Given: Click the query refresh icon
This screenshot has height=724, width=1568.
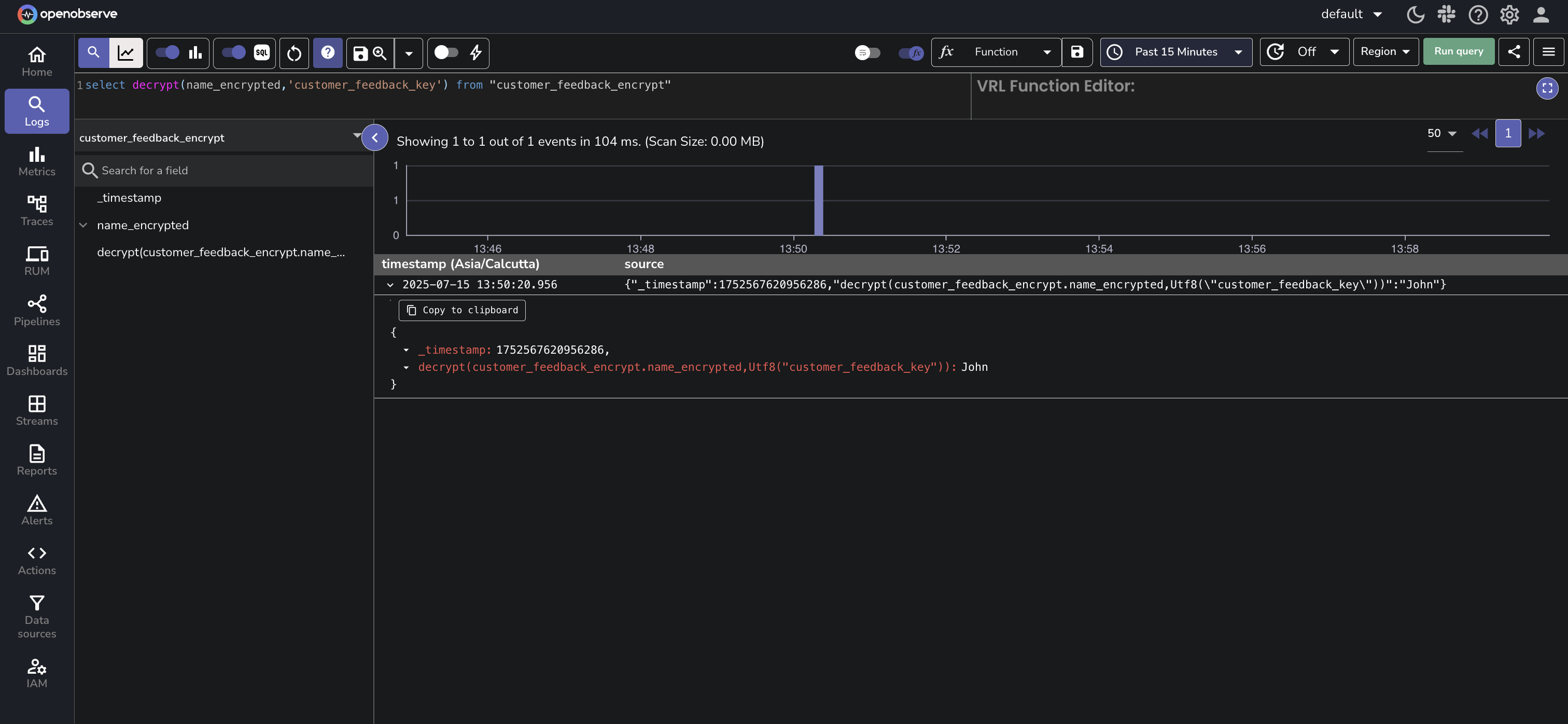Looking at the screenshot, I should tap(294, 53).
